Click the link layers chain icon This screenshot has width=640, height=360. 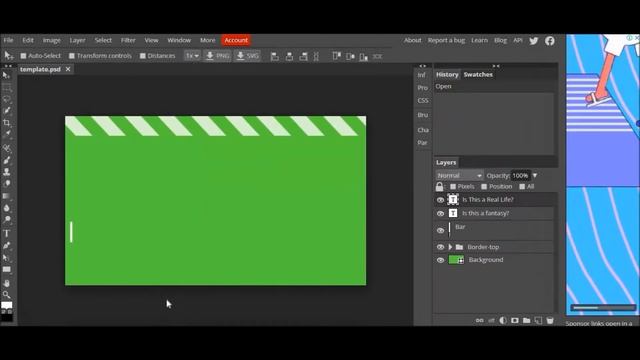point(480,320)
